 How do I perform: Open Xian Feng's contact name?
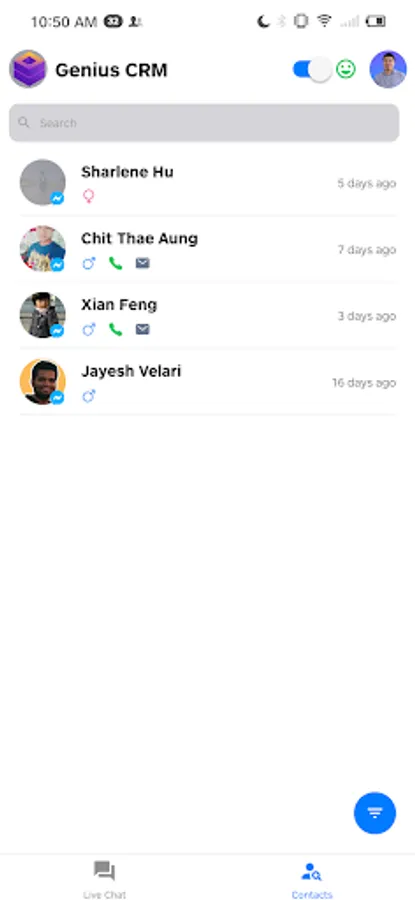coord(119,305)
